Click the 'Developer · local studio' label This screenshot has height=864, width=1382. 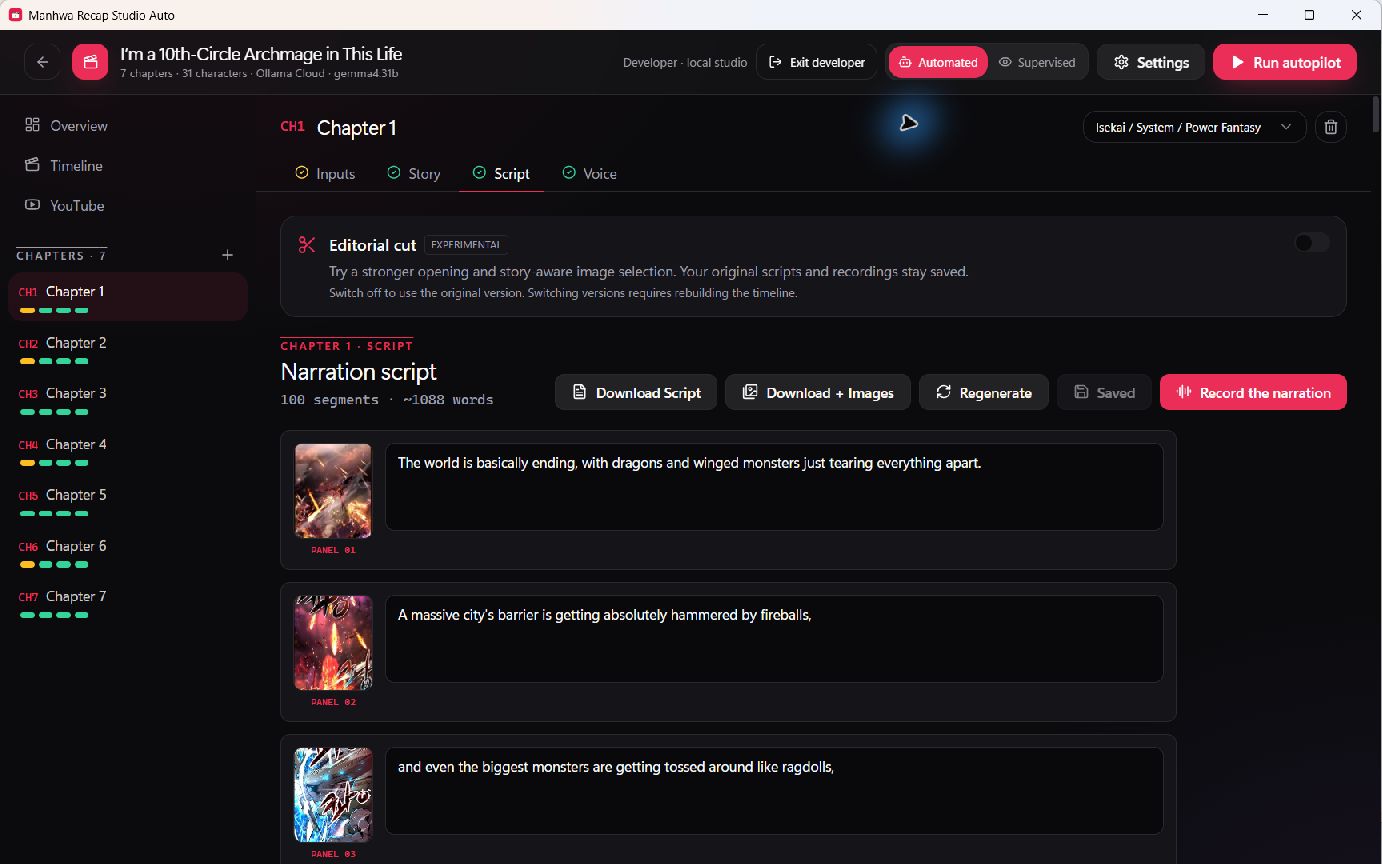tap(685, 62)
